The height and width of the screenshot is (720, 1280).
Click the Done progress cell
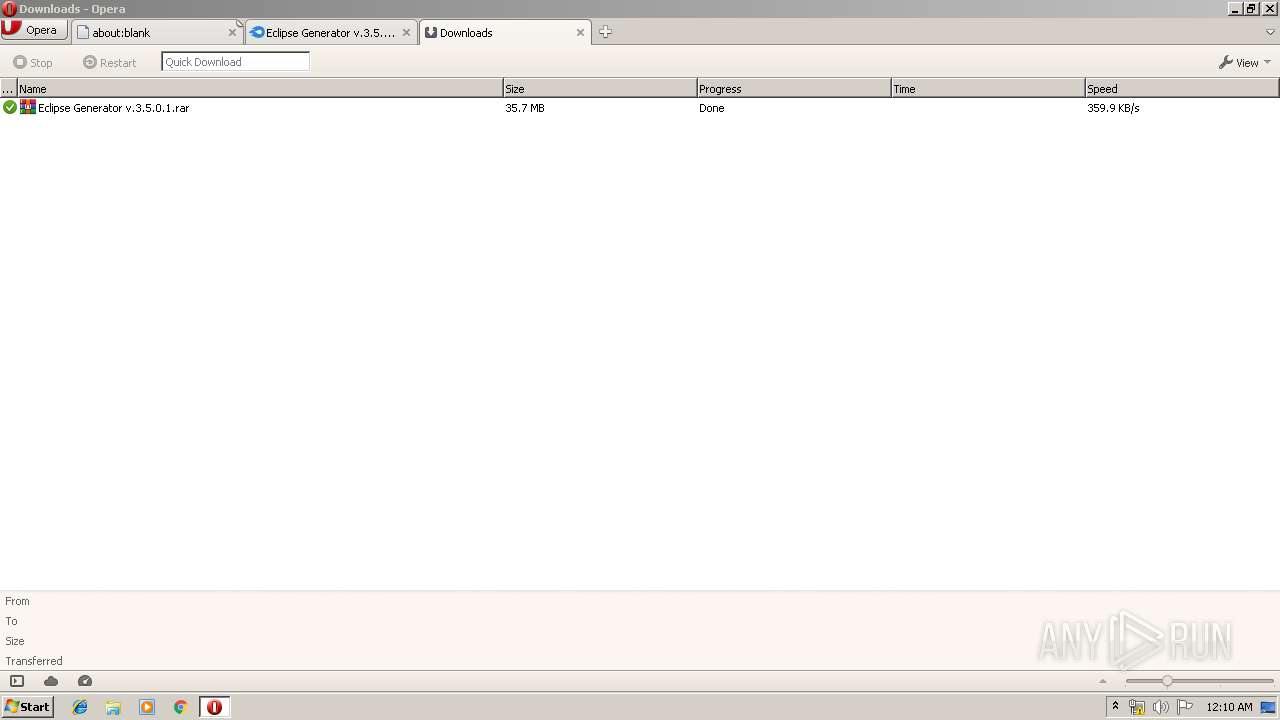coord(712,108)
